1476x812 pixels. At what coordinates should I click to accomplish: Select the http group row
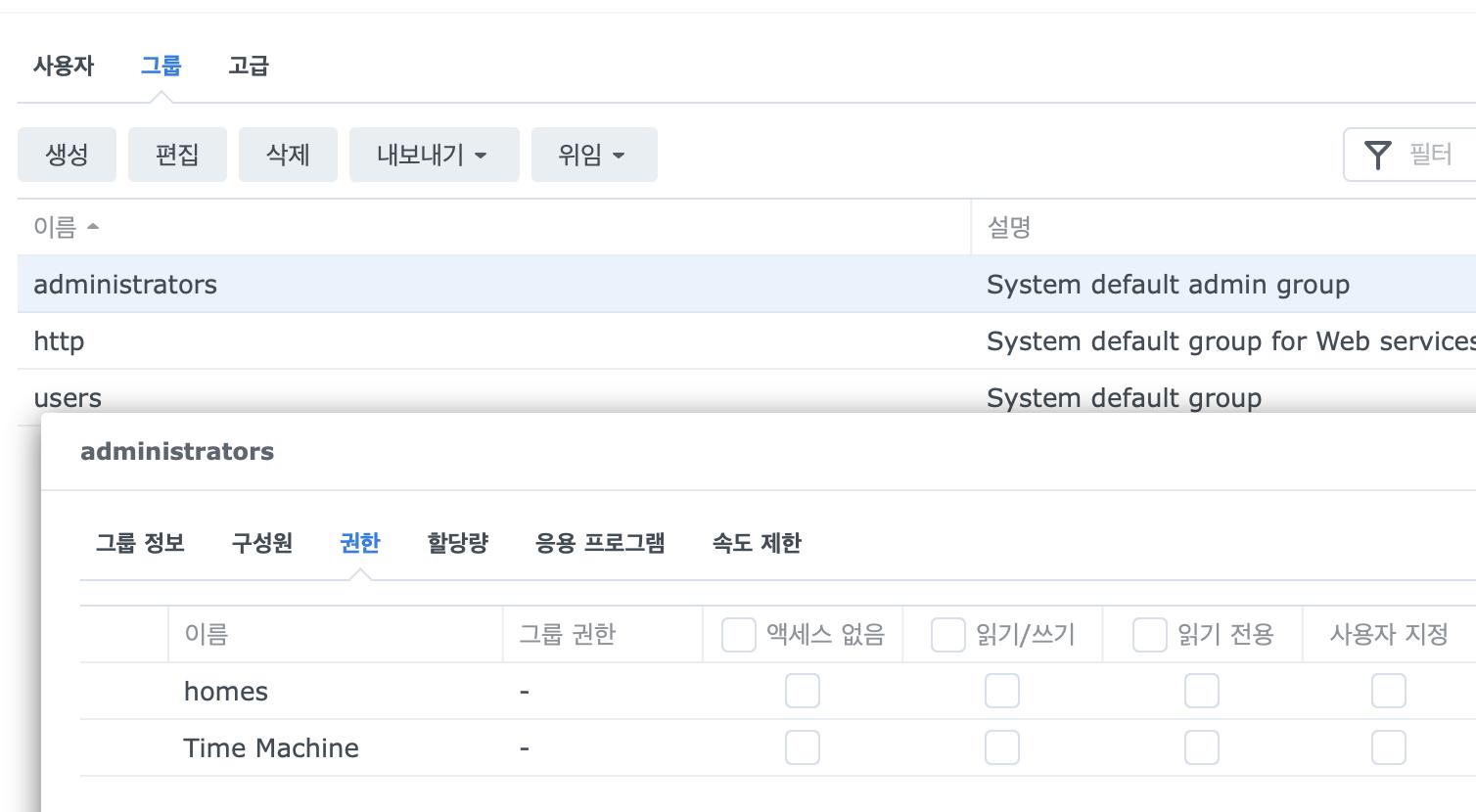click(489, 341)
